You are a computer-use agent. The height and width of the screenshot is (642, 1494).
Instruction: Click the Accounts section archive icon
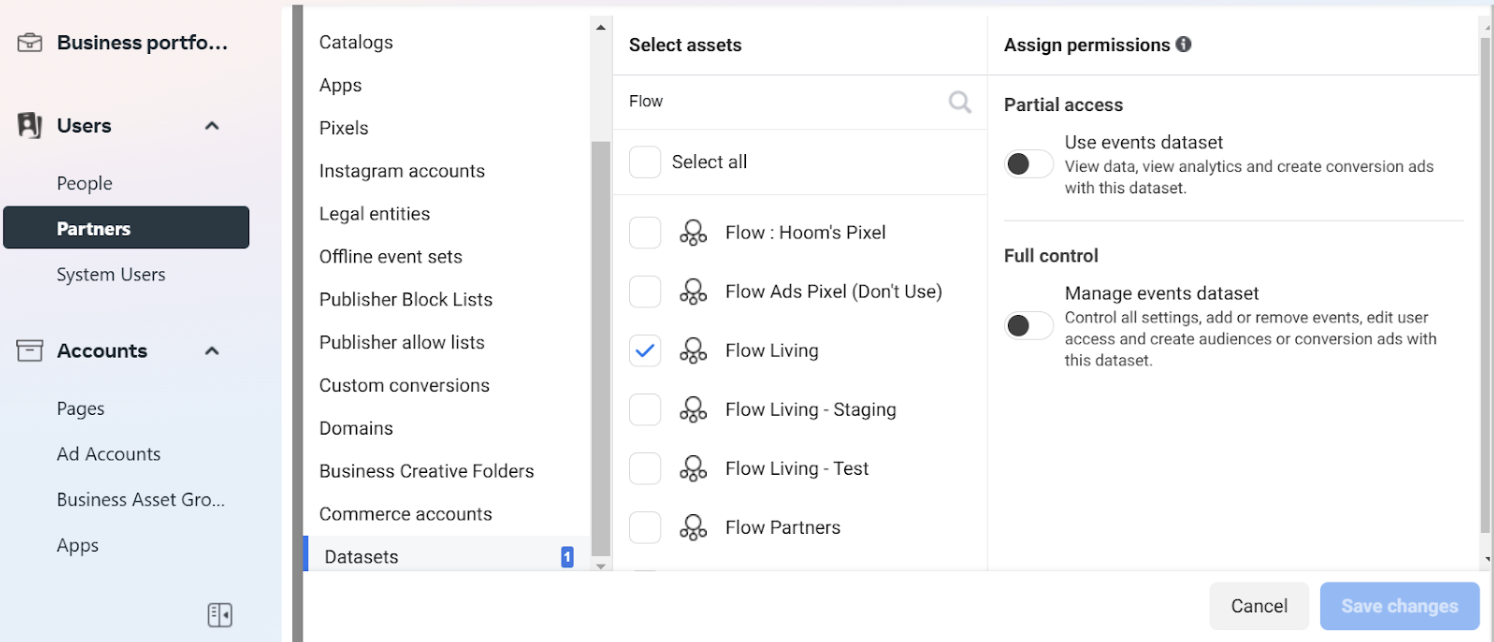tap(30, 351)
